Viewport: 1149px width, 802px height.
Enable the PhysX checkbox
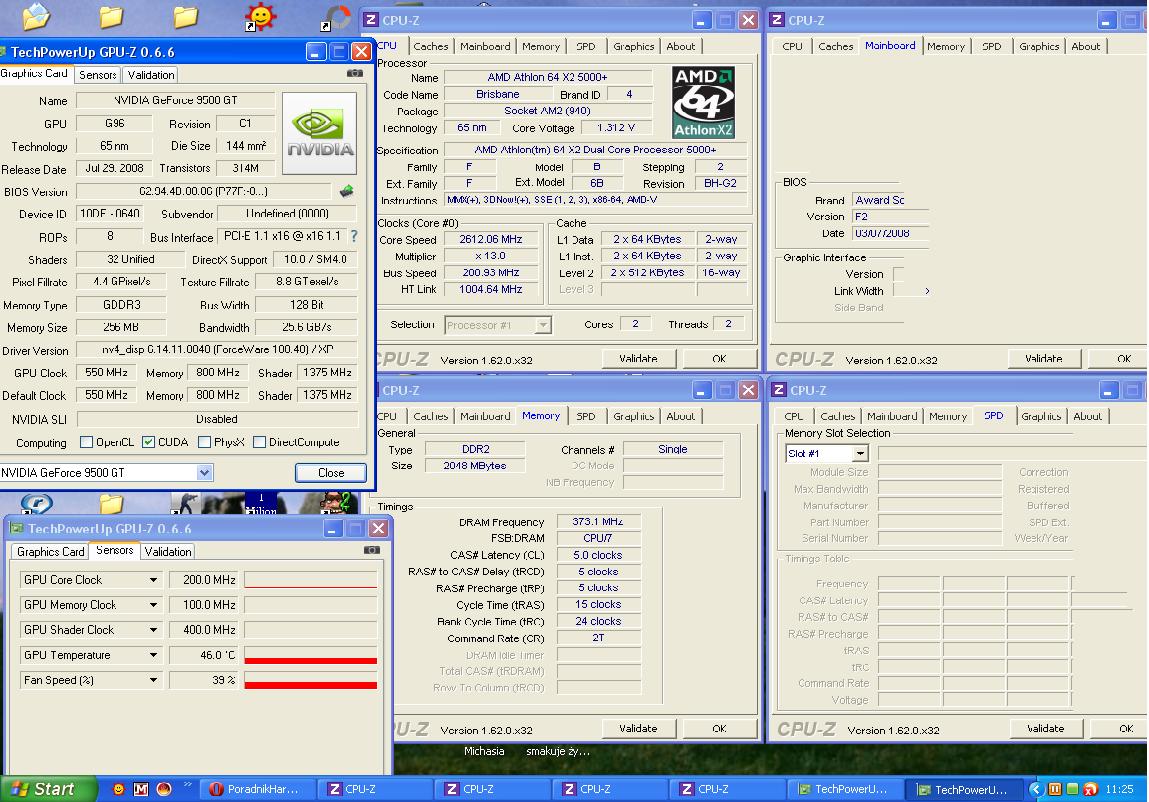[x=204, y=442]
